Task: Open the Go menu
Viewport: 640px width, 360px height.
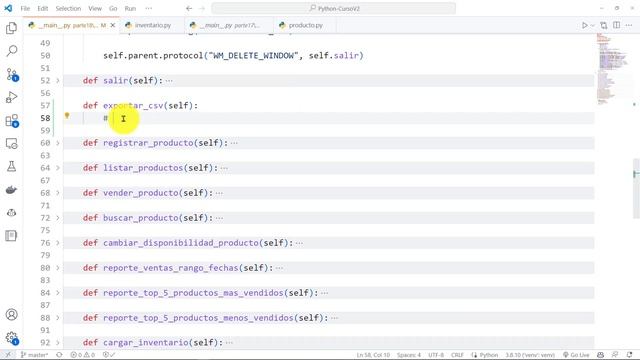Action: 113,8
